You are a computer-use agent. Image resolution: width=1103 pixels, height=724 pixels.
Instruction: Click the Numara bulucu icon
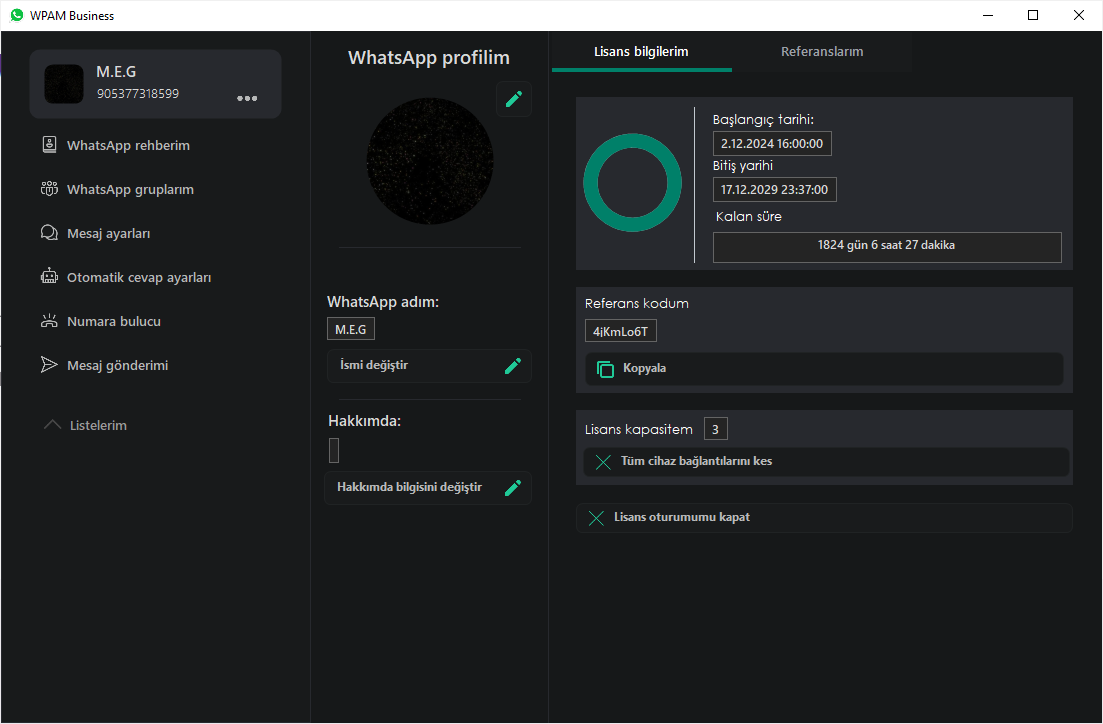click(x=49, y=321)
